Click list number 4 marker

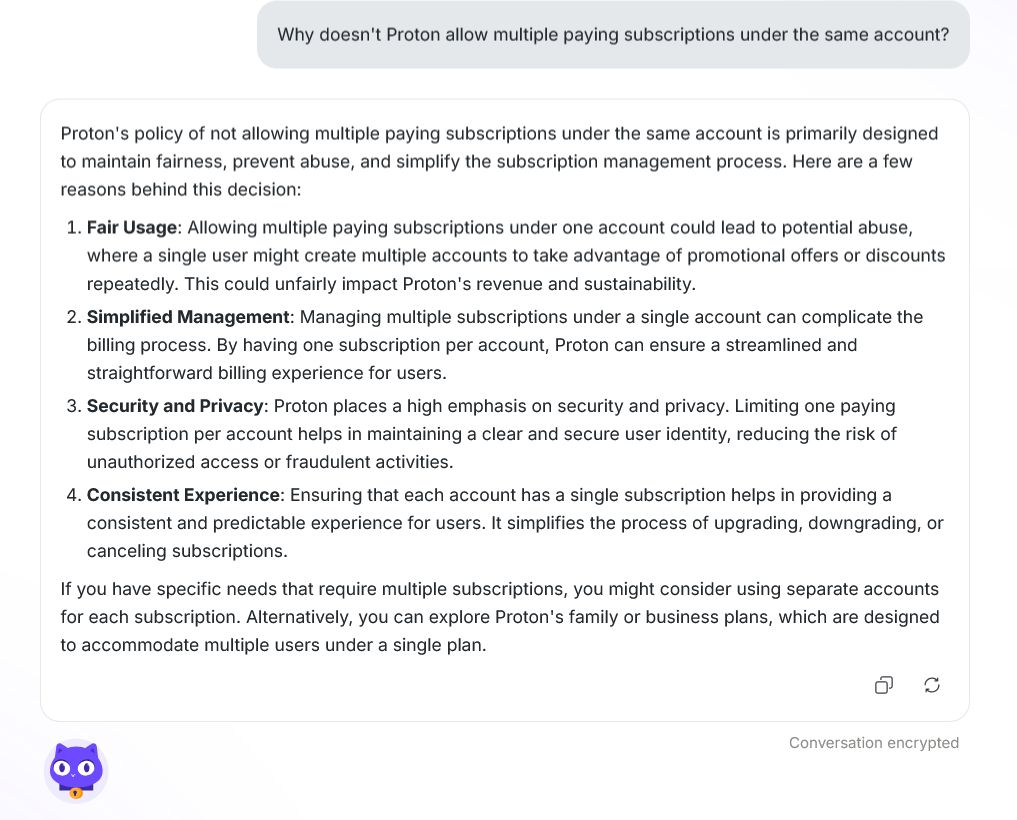pos(74,495)
